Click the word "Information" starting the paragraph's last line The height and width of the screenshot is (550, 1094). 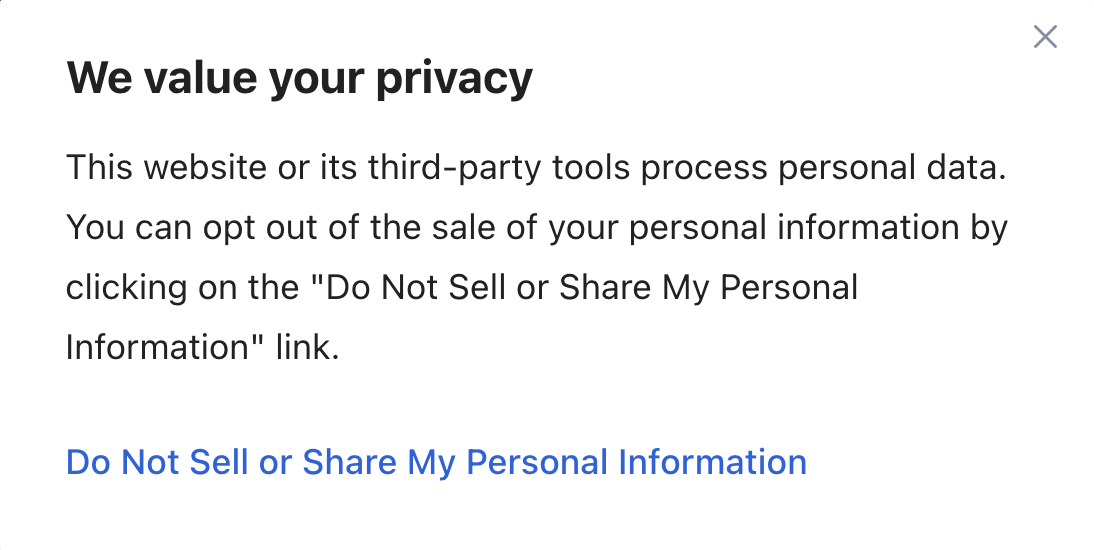coord(157,348)
